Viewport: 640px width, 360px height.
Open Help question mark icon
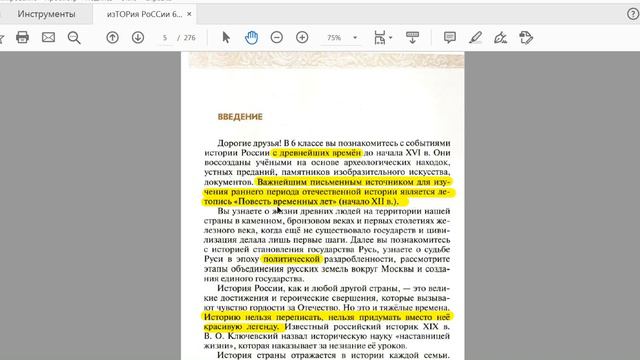[x=633, y=14]
